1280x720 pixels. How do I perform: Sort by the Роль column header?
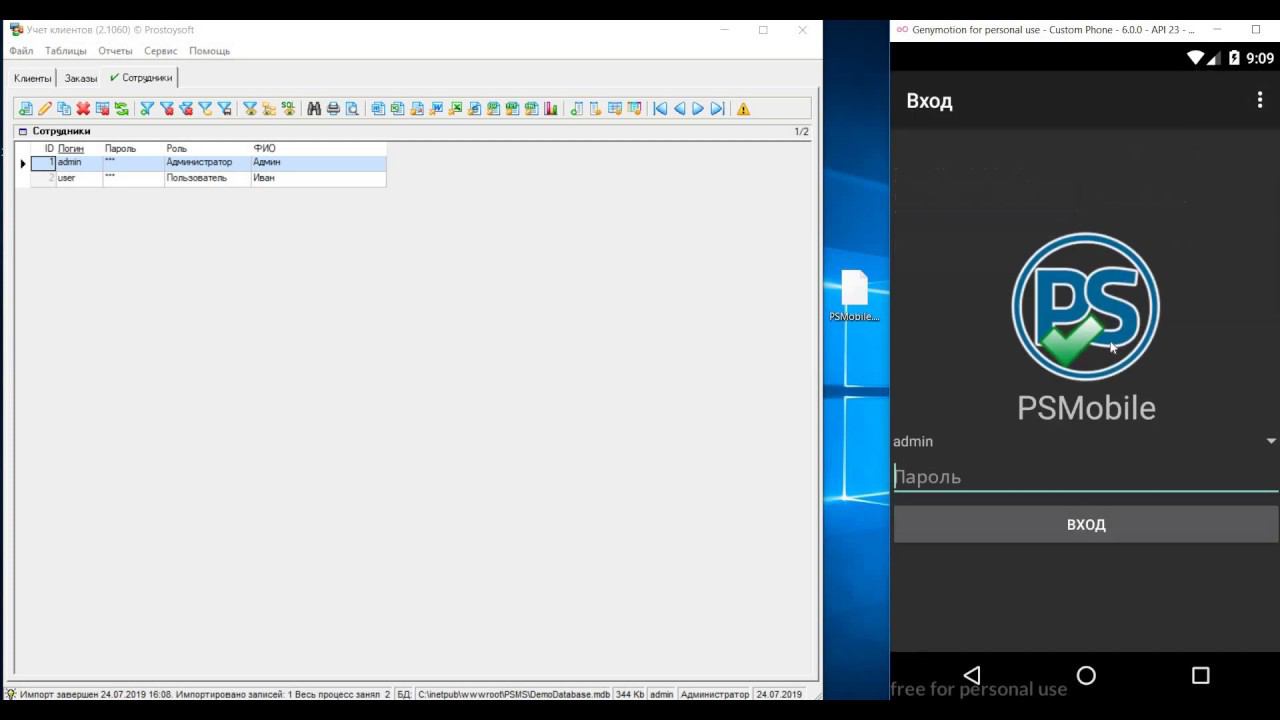tap(177, 148)
